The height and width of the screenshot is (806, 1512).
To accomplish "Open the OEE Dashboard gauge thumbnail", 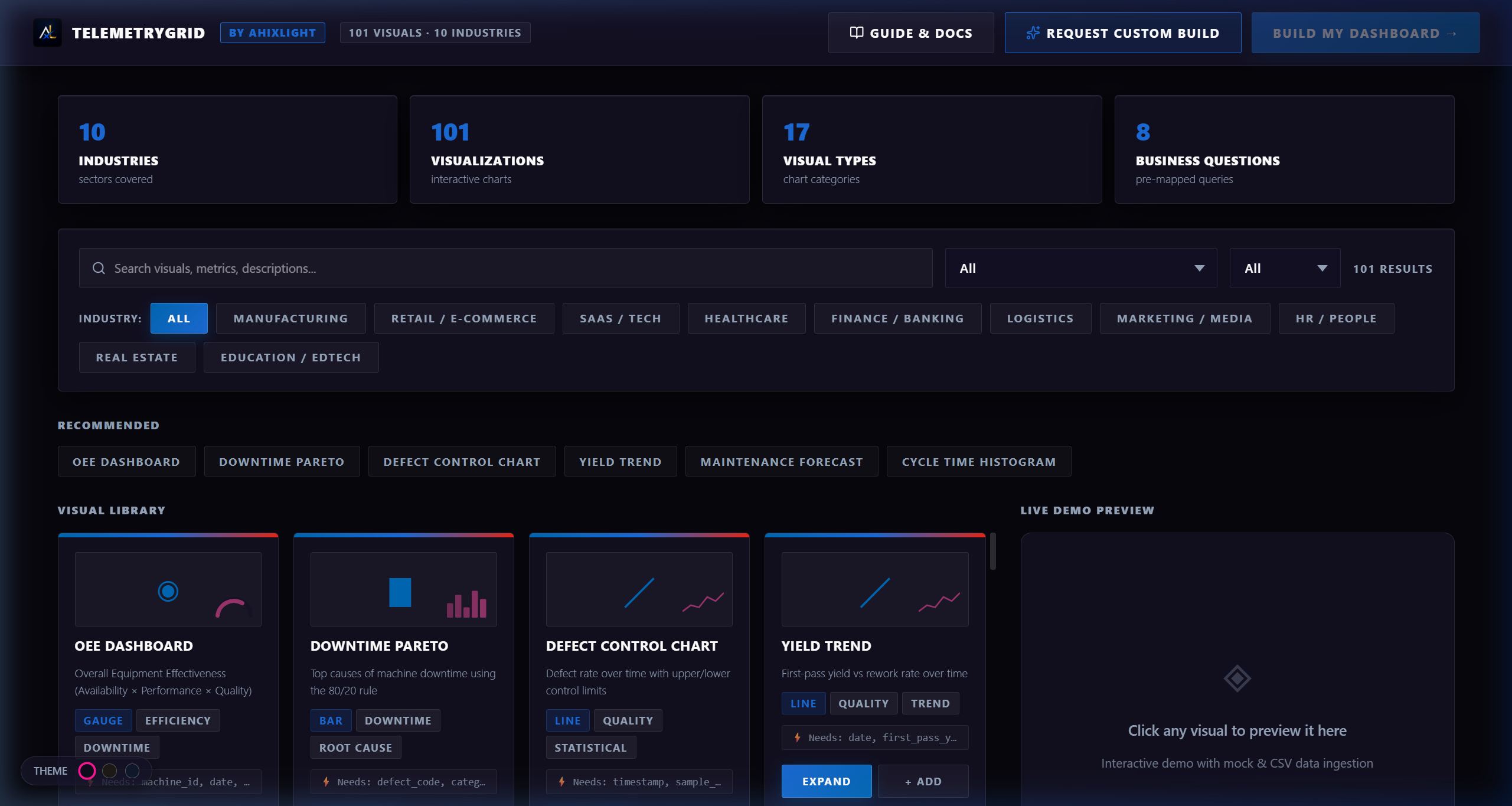I will (168, 589).
